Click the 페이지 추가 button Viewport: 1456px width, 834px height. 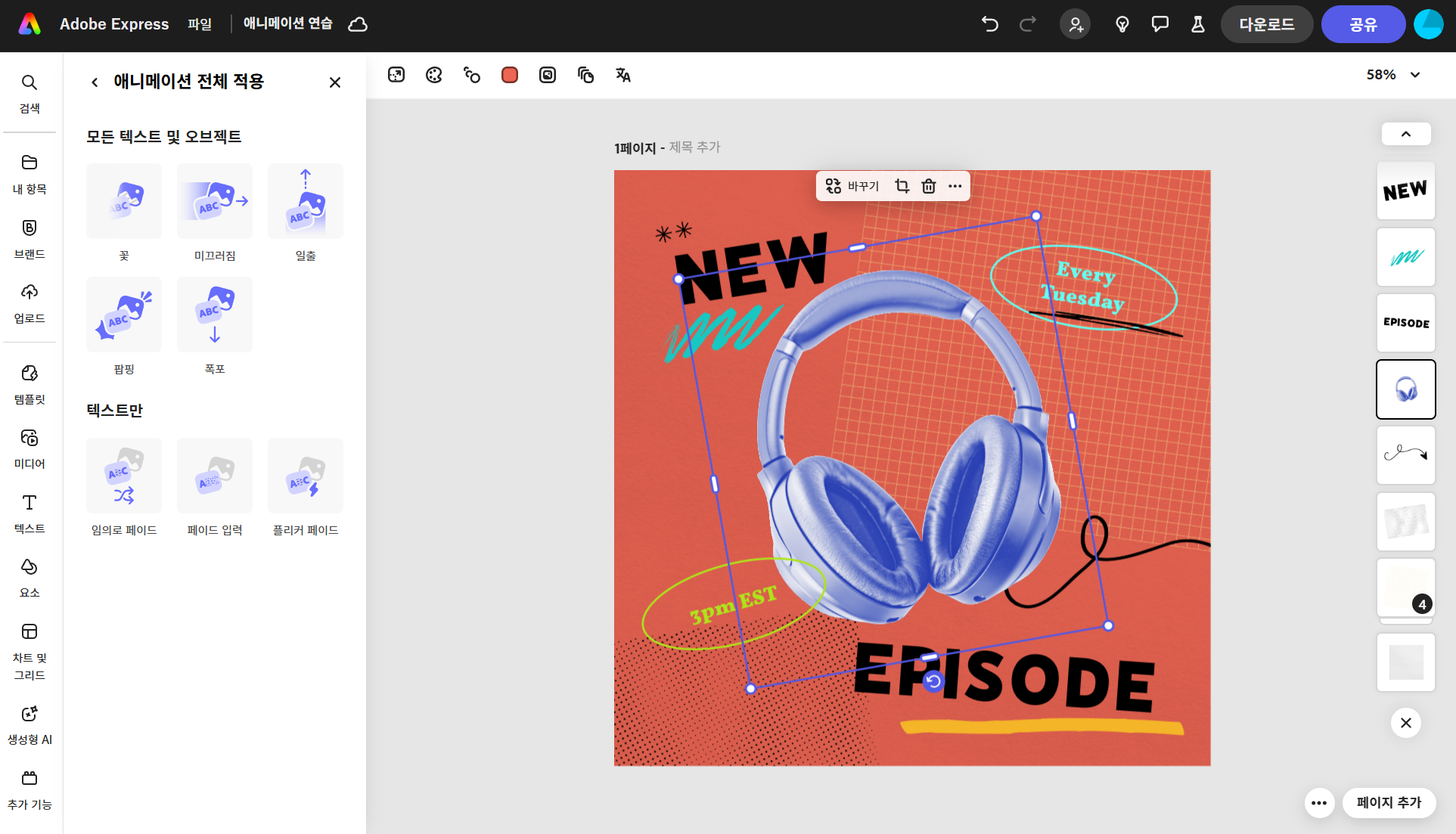pos(1389,802)
